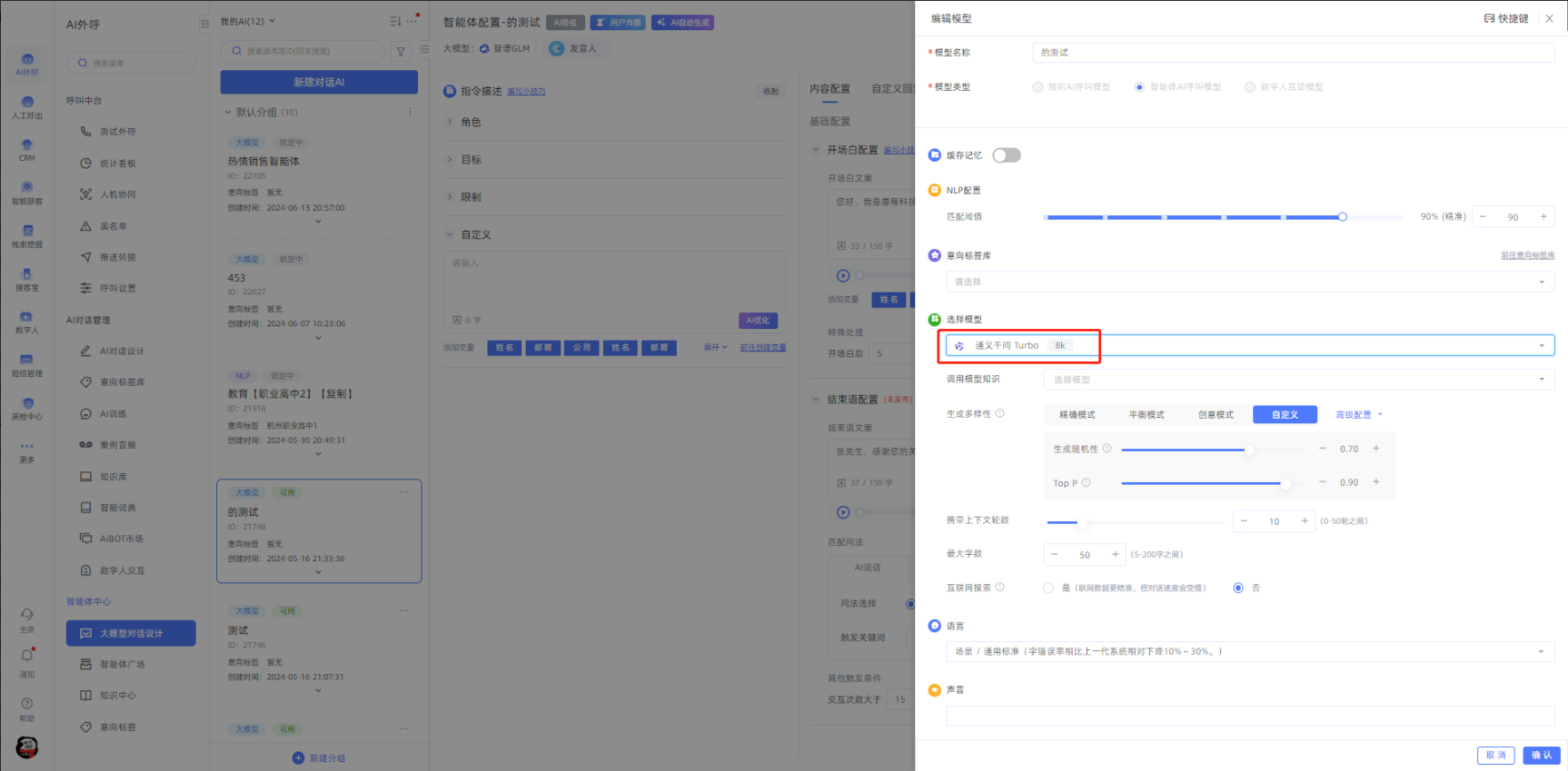
Task: Open the 更多 ellipsis icon
Action: click(x=27, y=446)
